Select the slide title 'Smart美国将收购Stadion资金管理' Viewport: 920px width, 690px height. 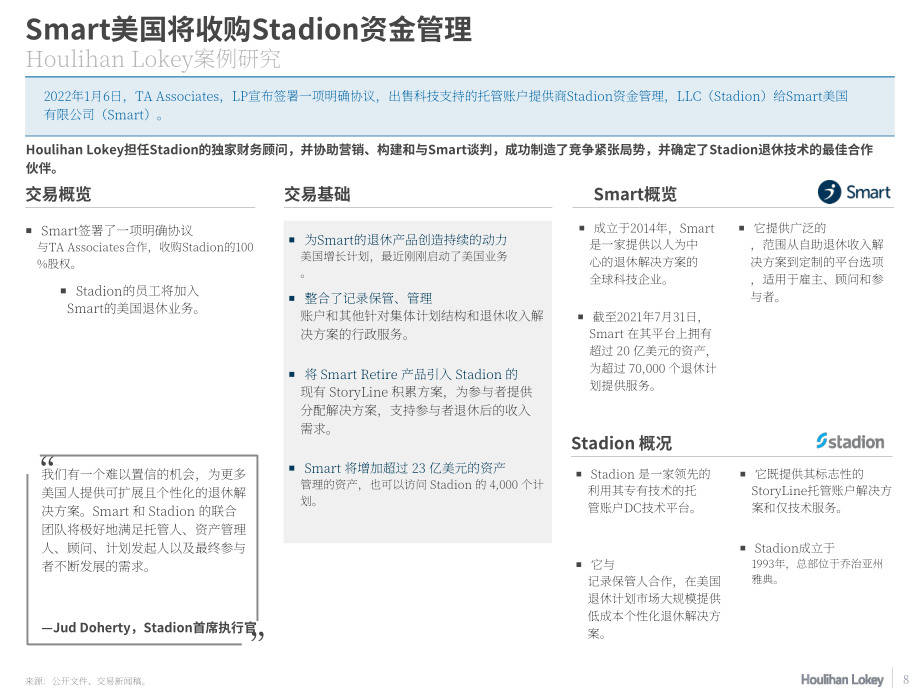(248, 29)
